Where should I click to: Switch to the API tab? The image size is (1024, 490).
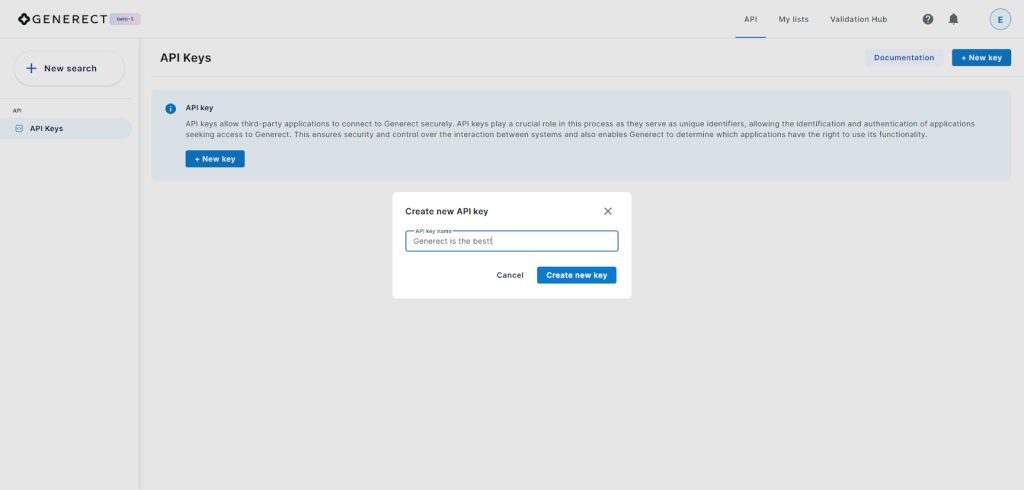pyautogui.click(x=750, y=19)
